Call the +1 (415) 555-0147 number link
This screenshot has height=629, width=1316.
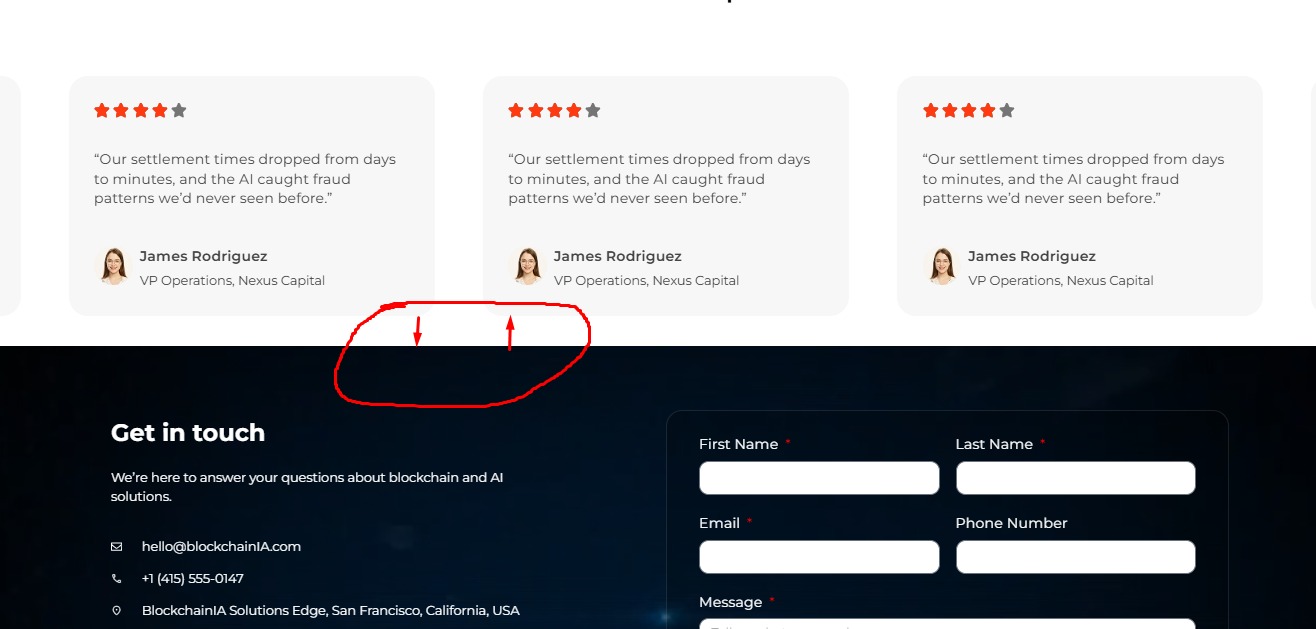pyautogui.click(x=193, y=578)
